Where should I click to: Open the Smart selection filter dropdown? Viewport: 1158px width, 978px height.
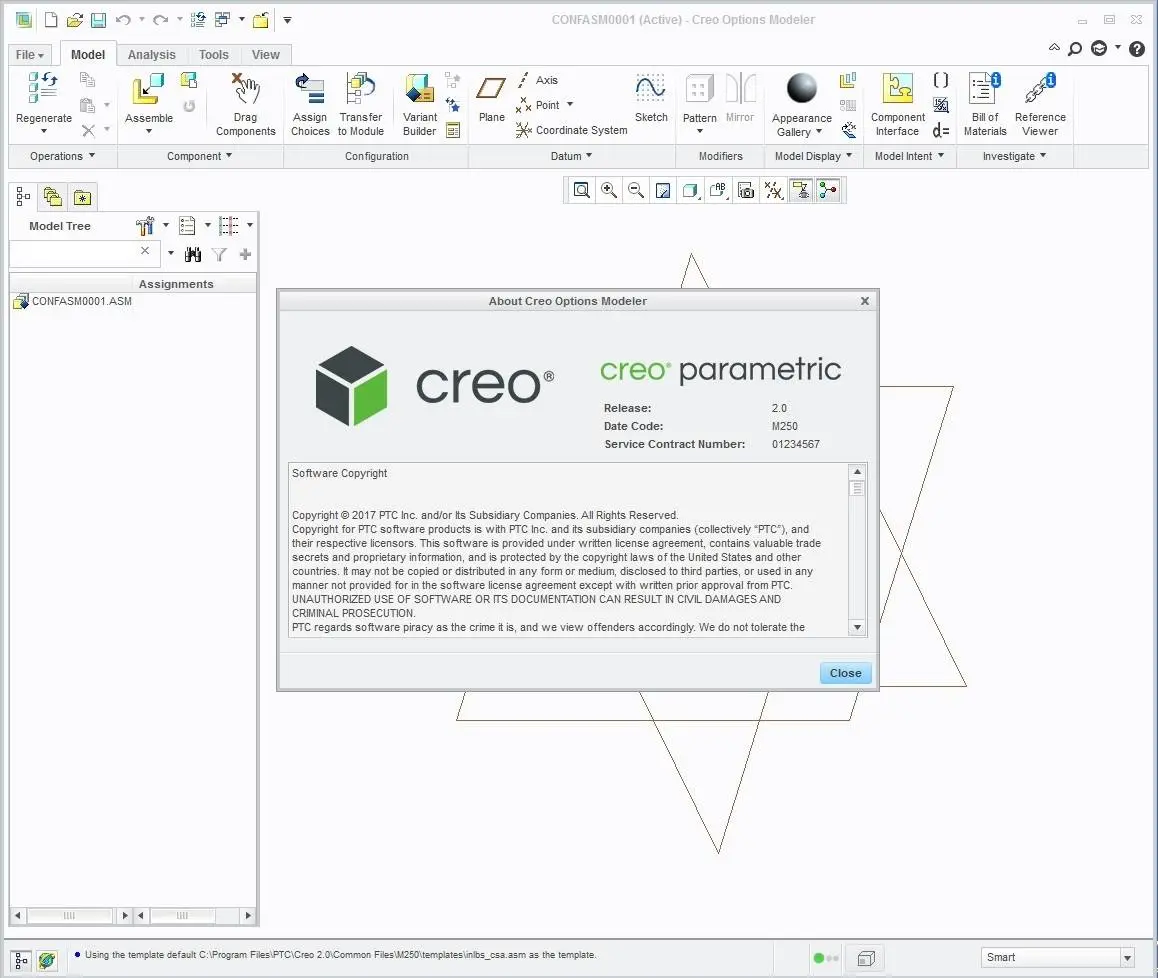point(1128,958)
